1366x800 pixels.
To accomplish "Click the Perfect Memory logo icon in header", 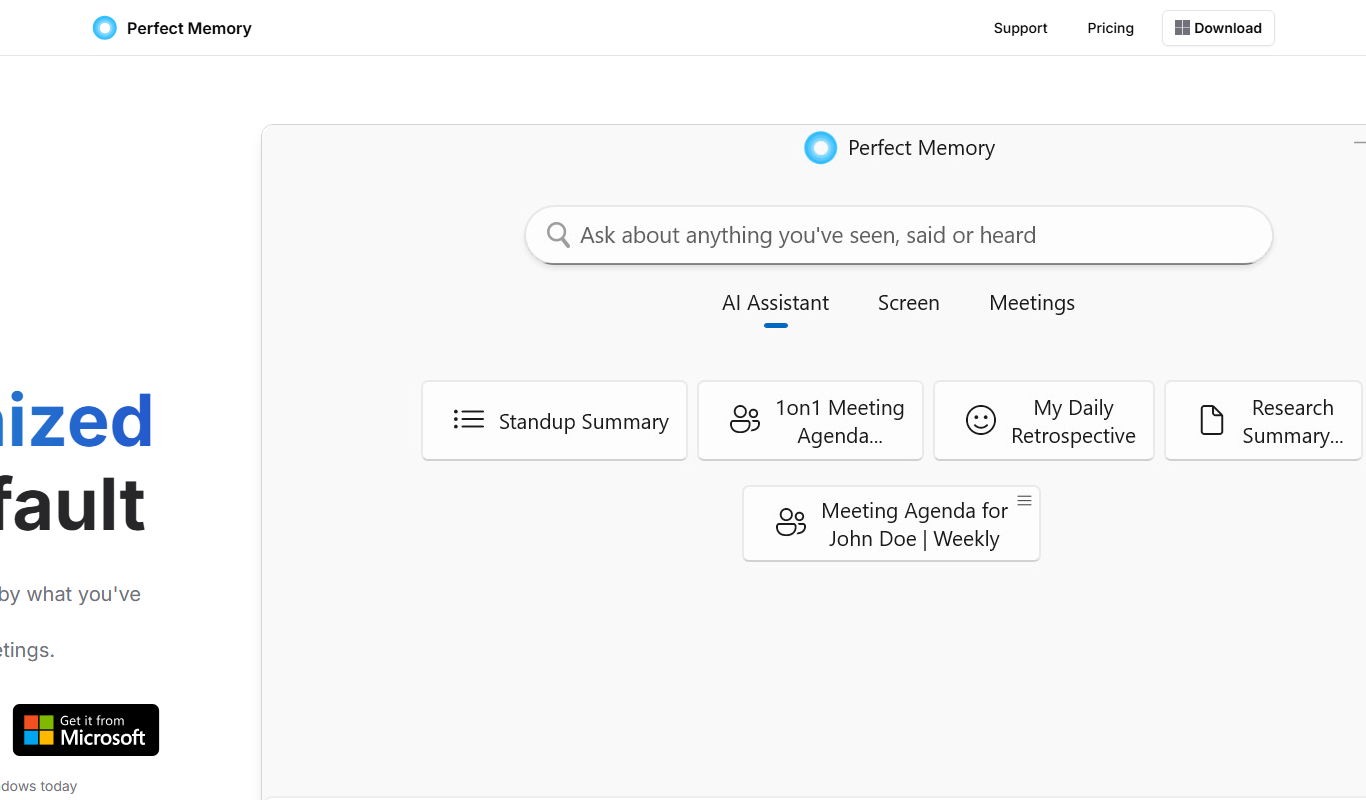I will point(104,28).
